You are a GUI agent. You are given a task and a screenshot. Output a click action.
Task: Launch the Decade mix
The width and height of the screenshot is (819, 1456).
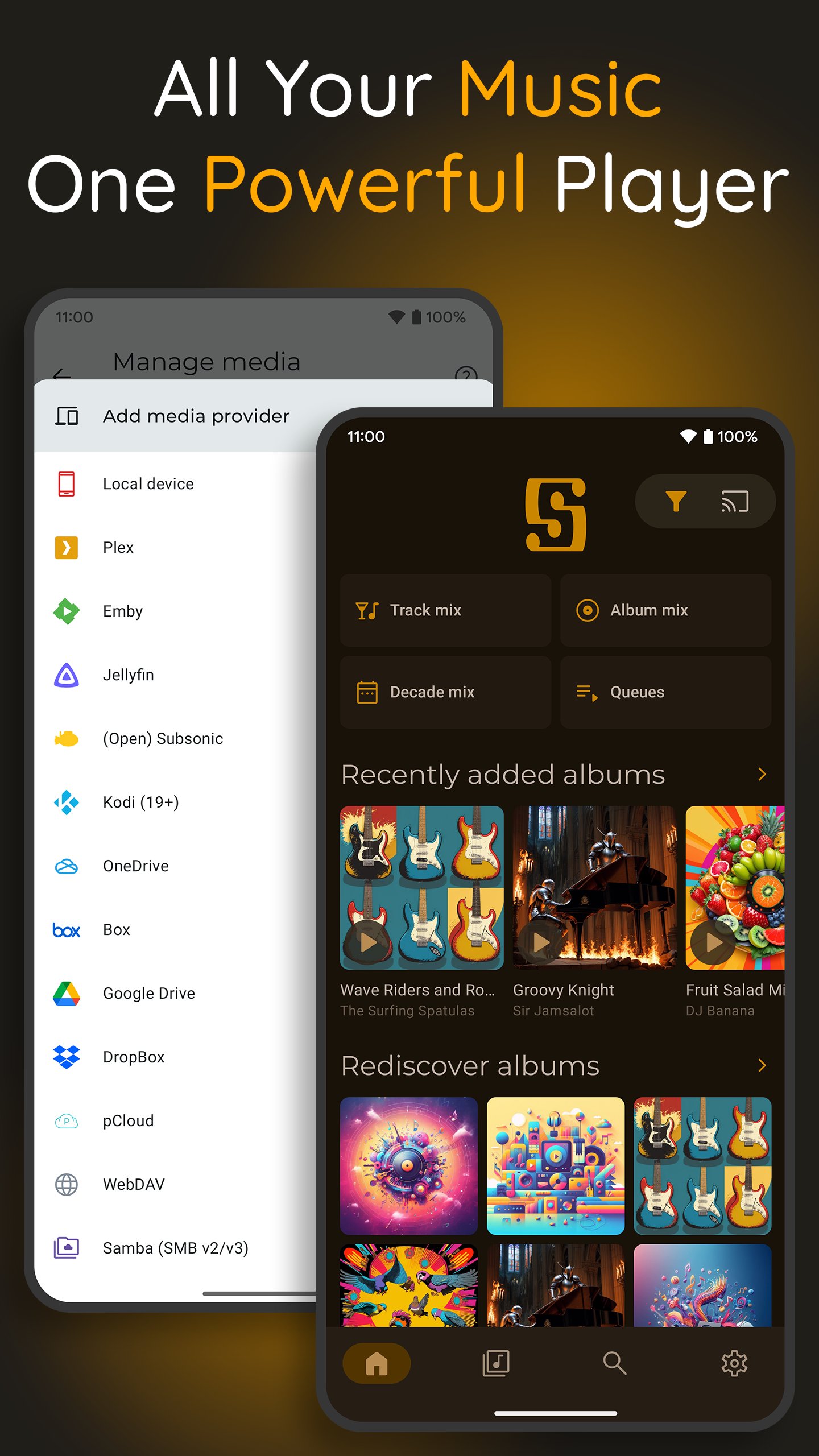445,692
